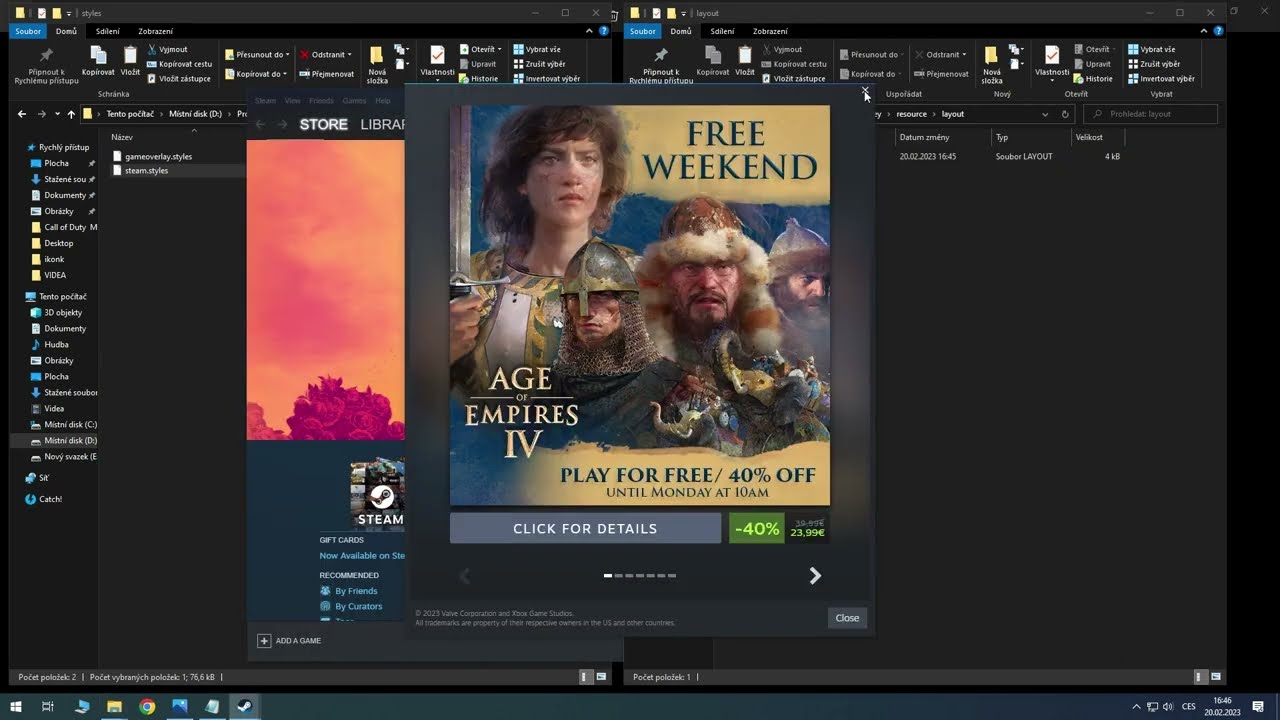Open Historie in layout window ribbon

pos(1092,78)
